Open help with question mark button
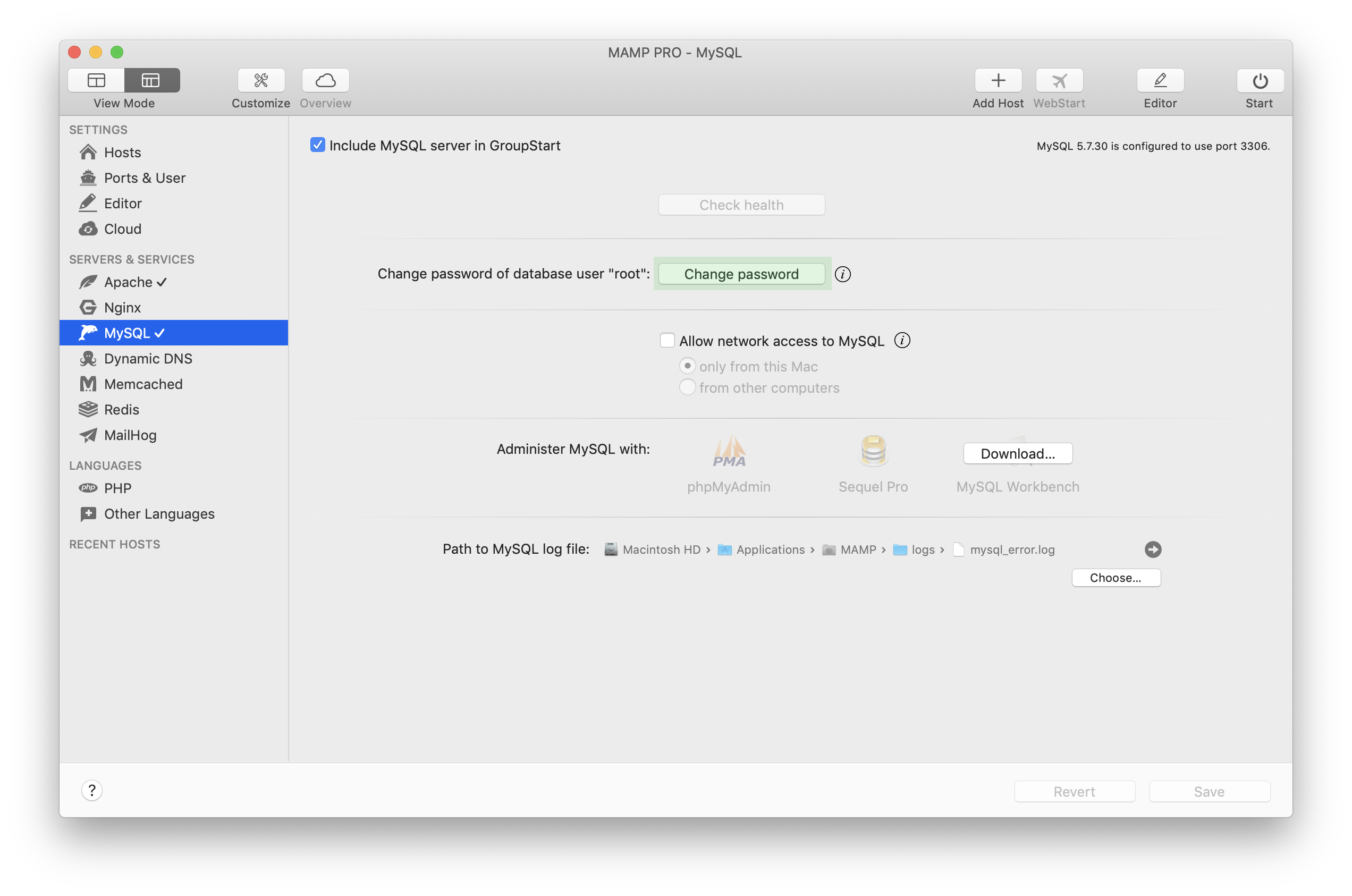Image resolution: width=1352 pixels, height=896 pixels. point(91,790)
